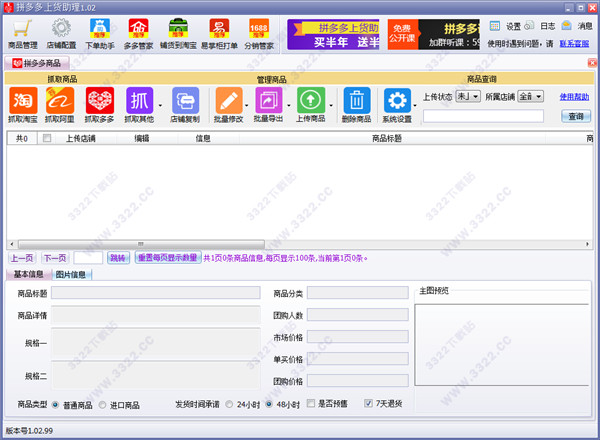
Task: Enable 是否预售 checkbox
Action: 311,403
